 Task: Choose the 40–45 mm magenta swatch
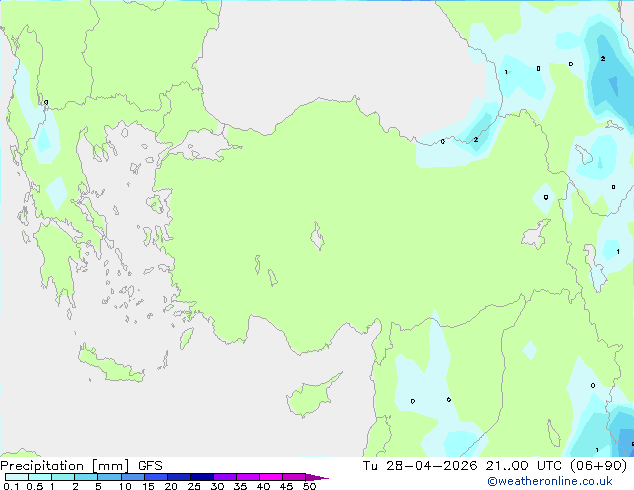pyautogui.click(x=271, y=477)
